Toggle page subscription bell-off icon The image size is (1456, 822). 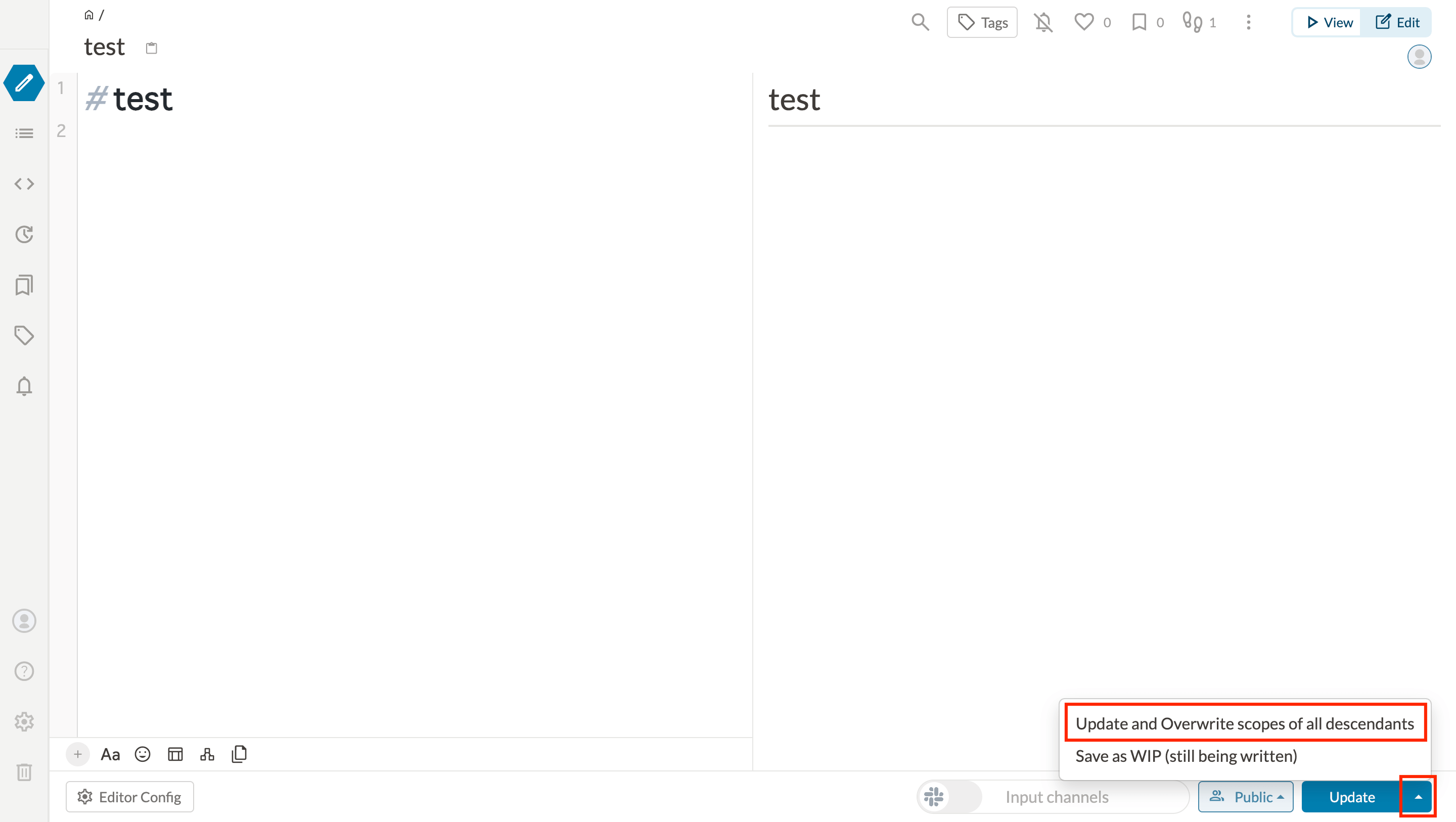pos(1043,22)
